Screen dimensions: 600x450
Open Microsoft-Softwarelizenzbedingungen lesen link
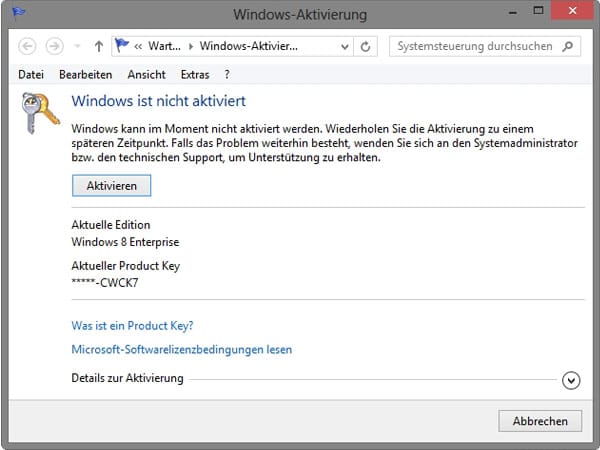click(x=182, y=349)
